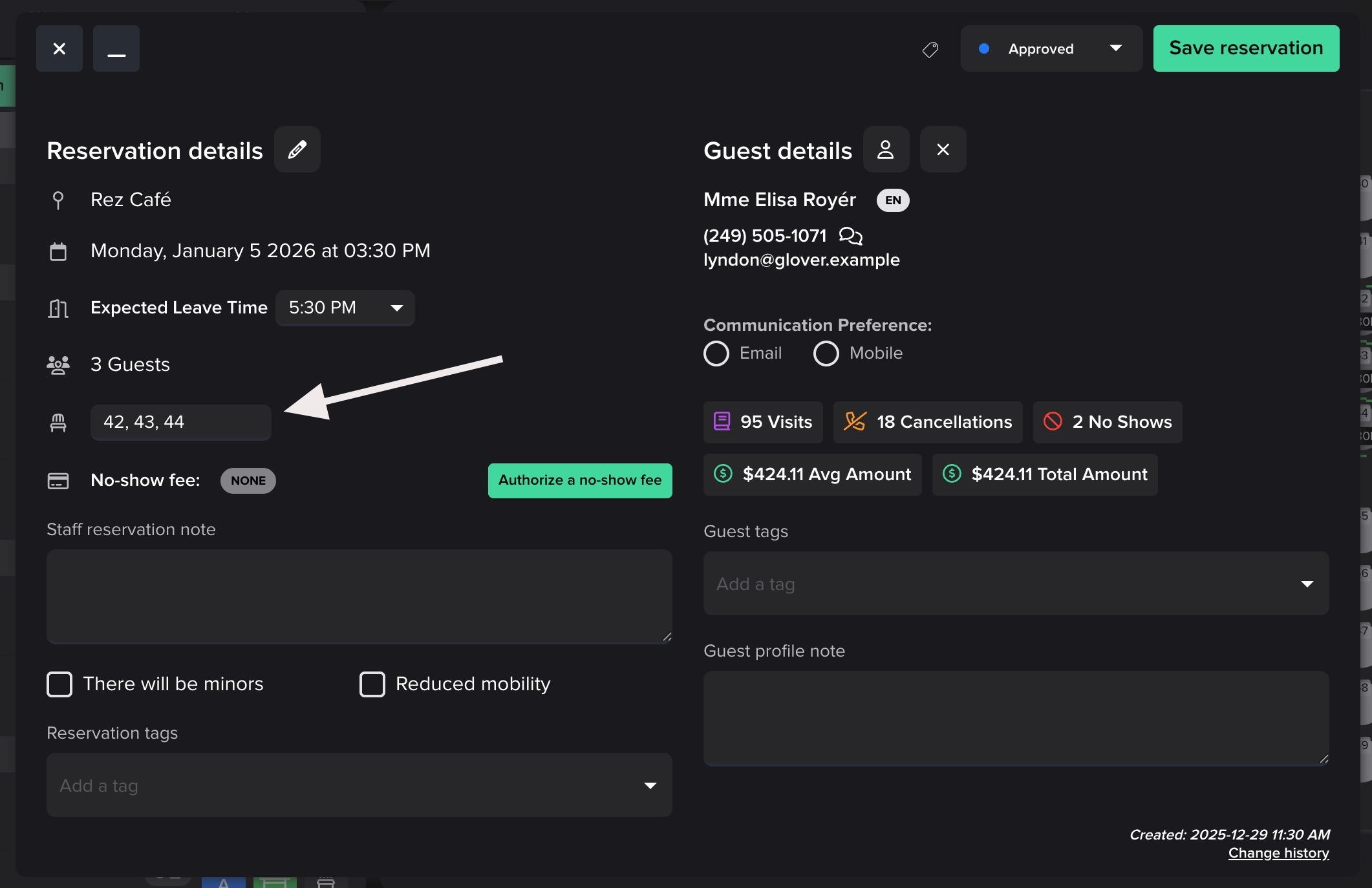Open the Change history link
The image size is (1372, 888).
[x=1278, y=853]
